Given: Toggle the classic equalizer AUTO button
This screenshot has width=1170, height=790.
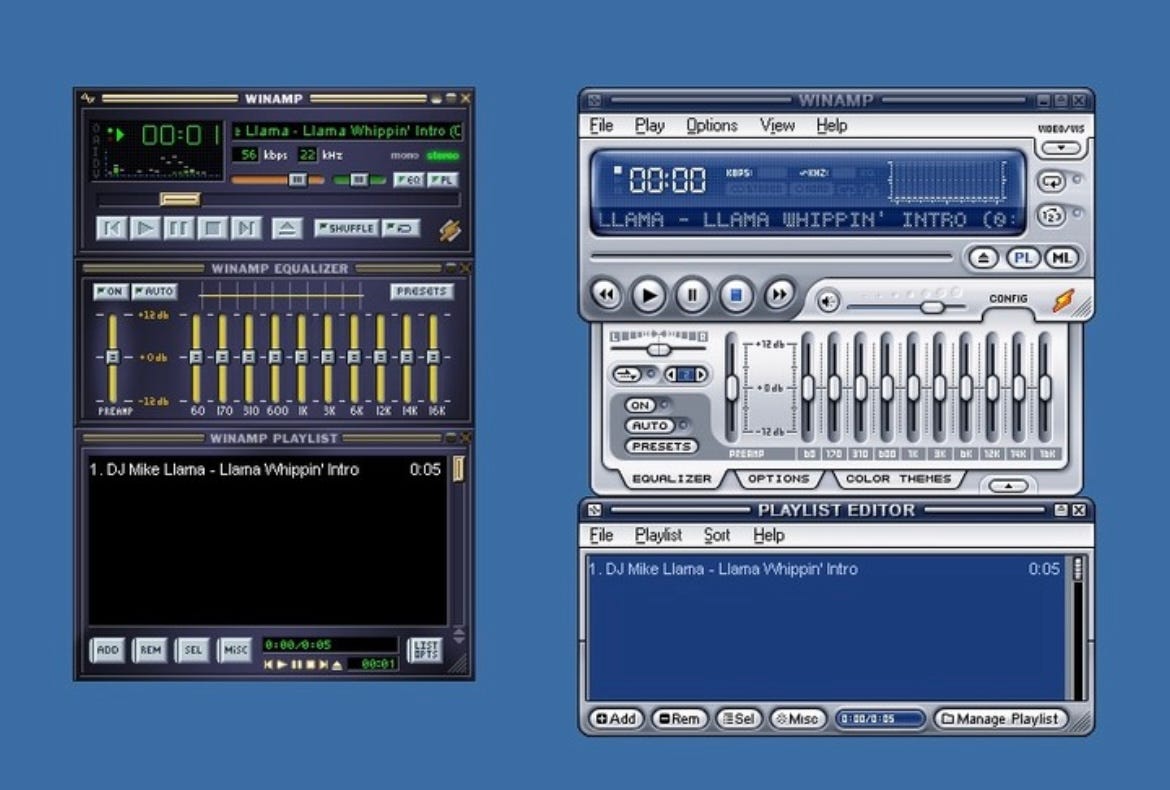Looking at the screenshot, I should (154, 291).
